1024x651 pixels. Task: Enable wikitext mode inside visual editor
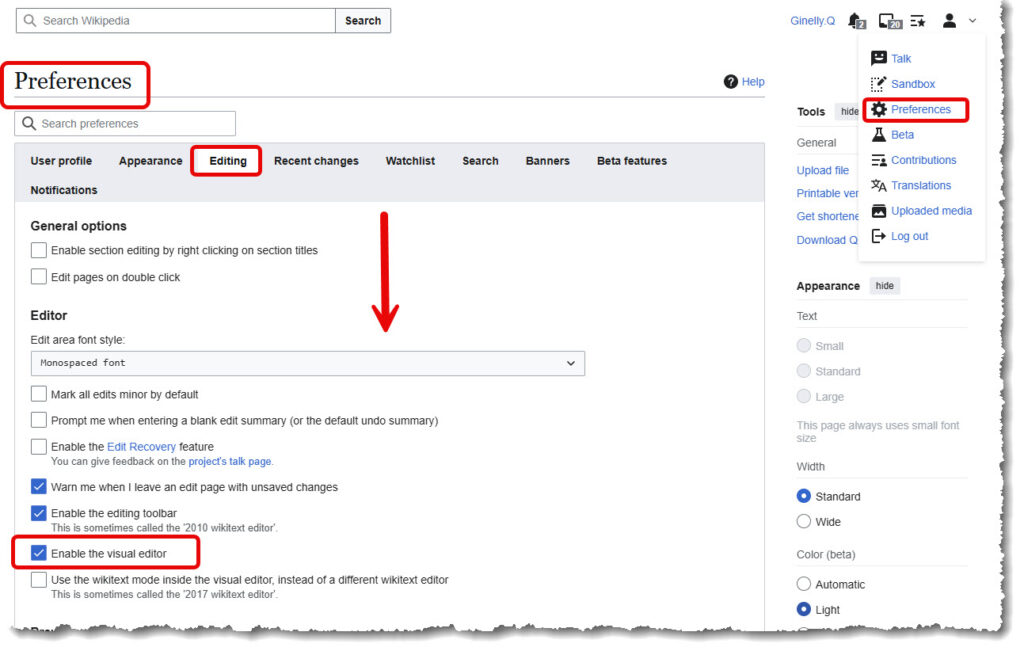[39, 580]
